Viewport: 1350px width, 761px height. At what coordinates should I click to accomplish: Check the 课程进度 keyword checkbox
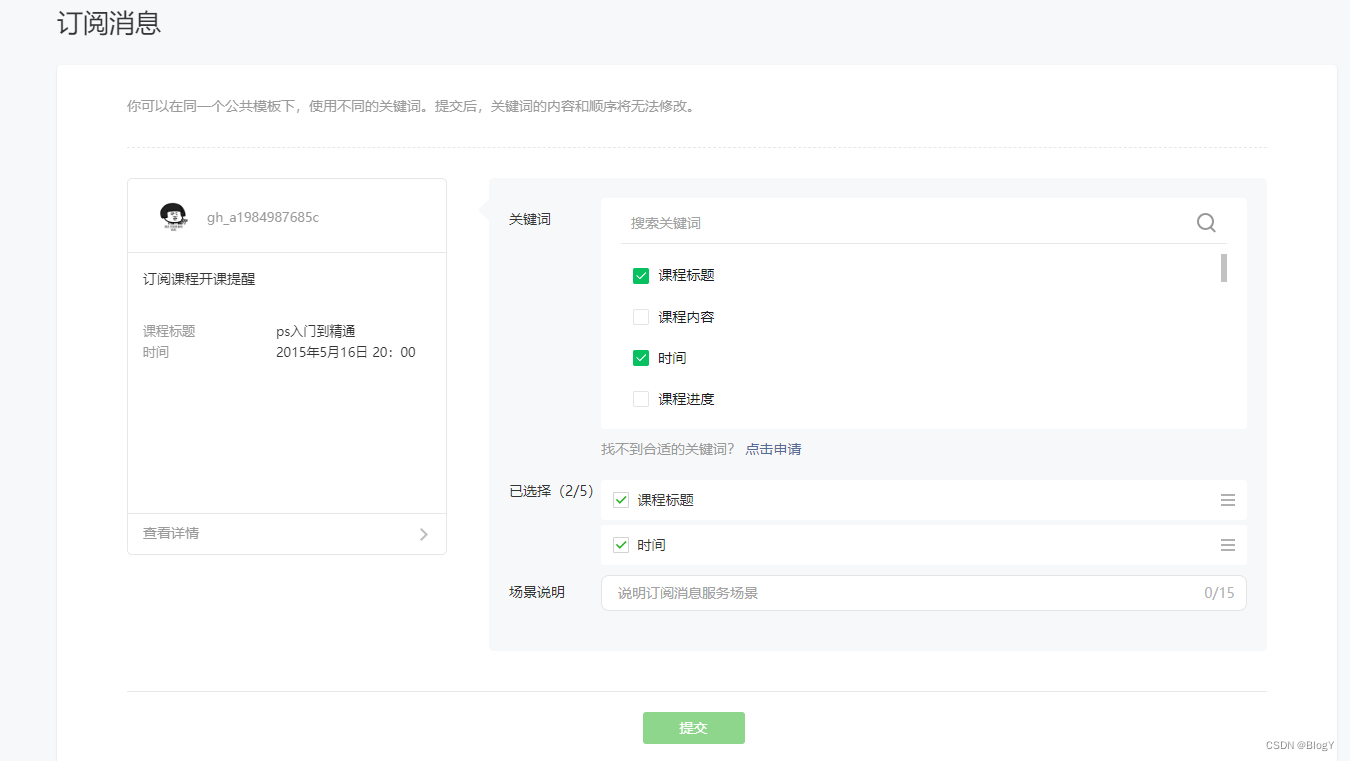pos(640,398)
